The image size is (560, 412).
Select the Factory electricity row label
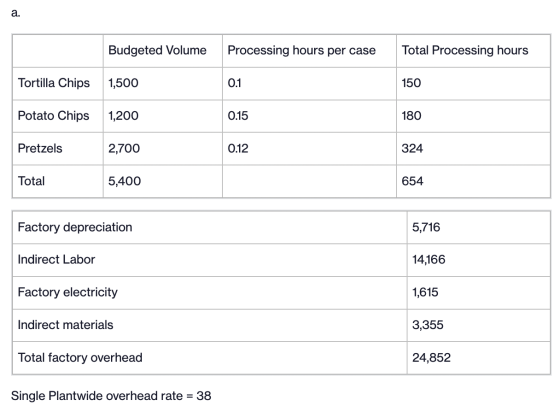[68, 292]
